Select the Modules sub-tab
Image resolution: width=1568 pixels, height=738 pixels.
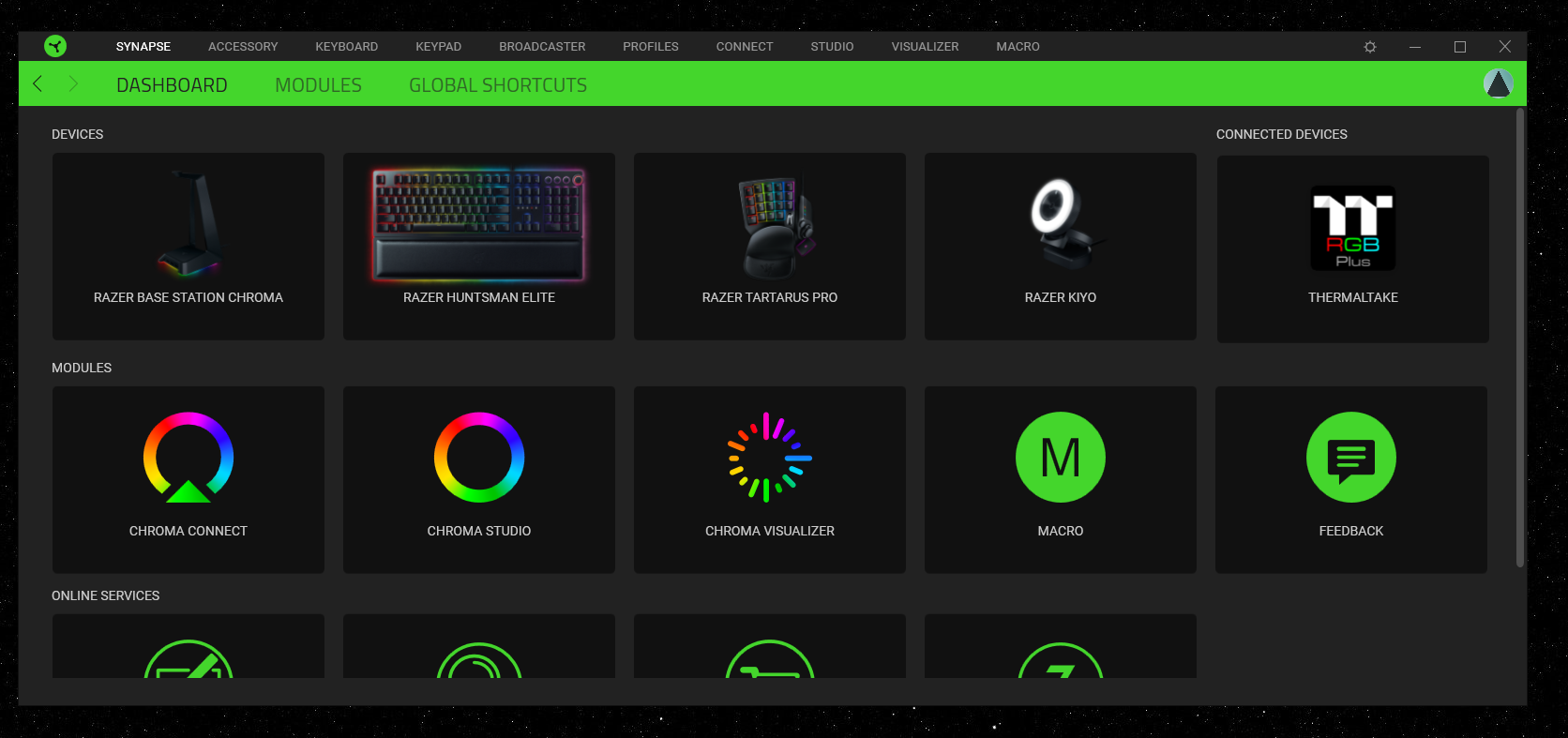[319, 85]
